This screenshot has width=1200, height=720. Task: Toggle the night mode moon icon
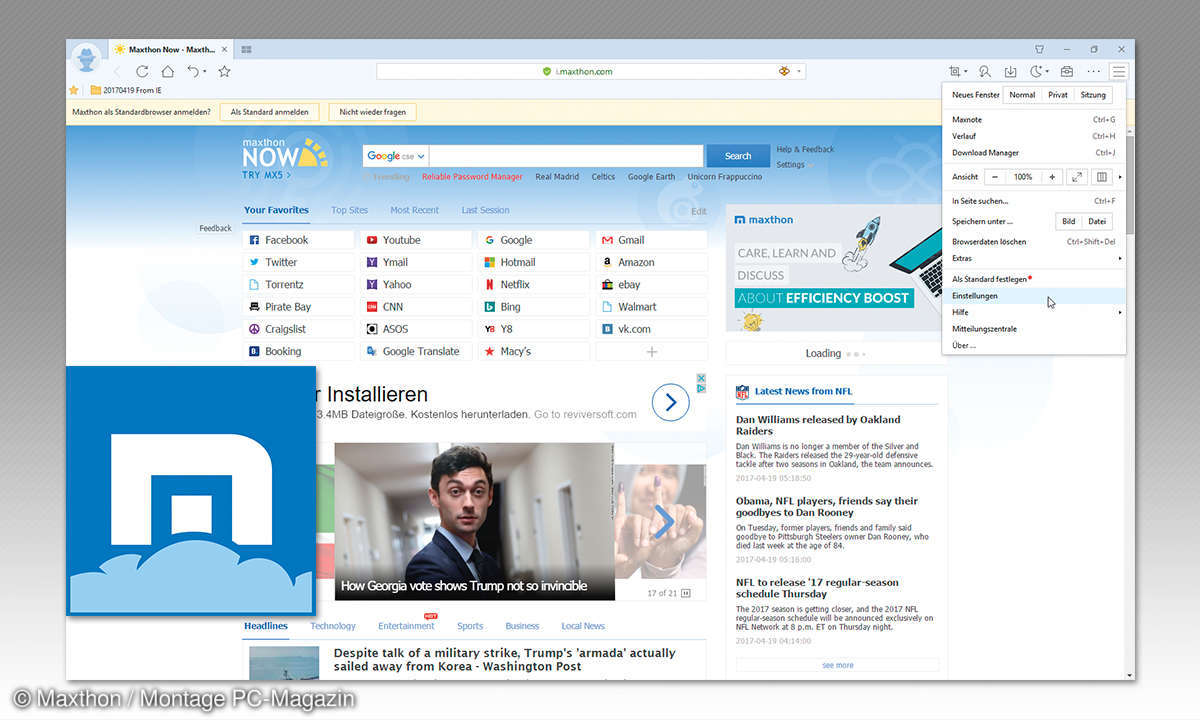[x=1036, y=71]
